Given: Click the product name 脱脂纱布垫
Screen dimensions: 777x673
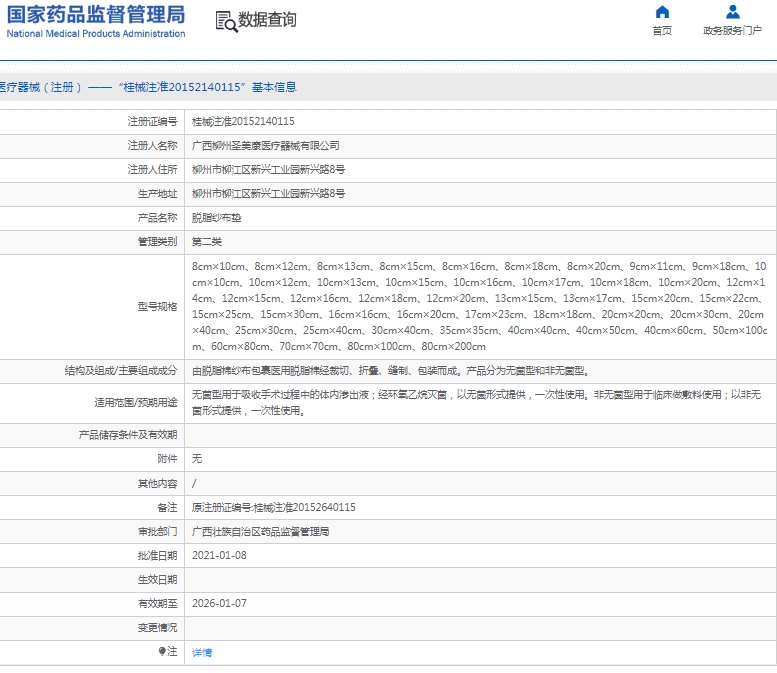Looking at the screenshot, I should click(217, 218).
